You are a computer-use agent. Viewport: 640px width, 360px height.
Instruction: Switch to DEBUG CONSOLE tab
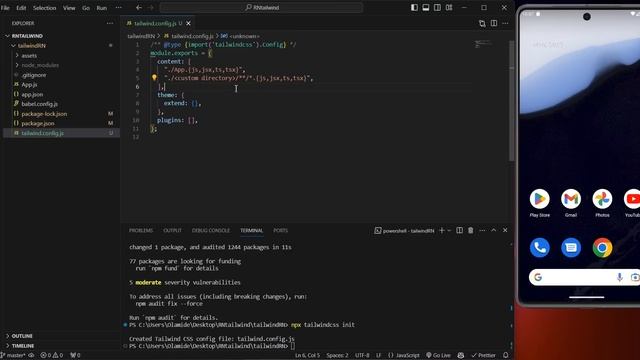(x=211, y=231)
